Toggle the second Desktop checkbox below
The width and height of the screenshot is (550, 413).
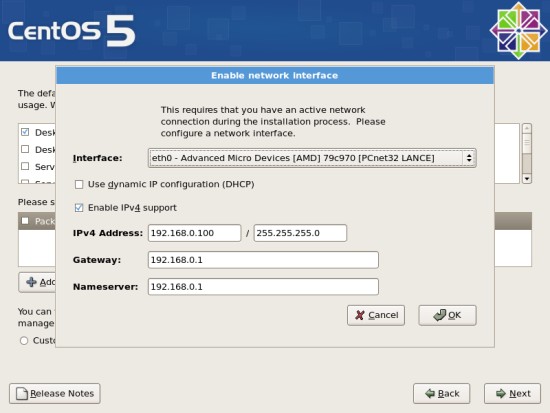25,149
